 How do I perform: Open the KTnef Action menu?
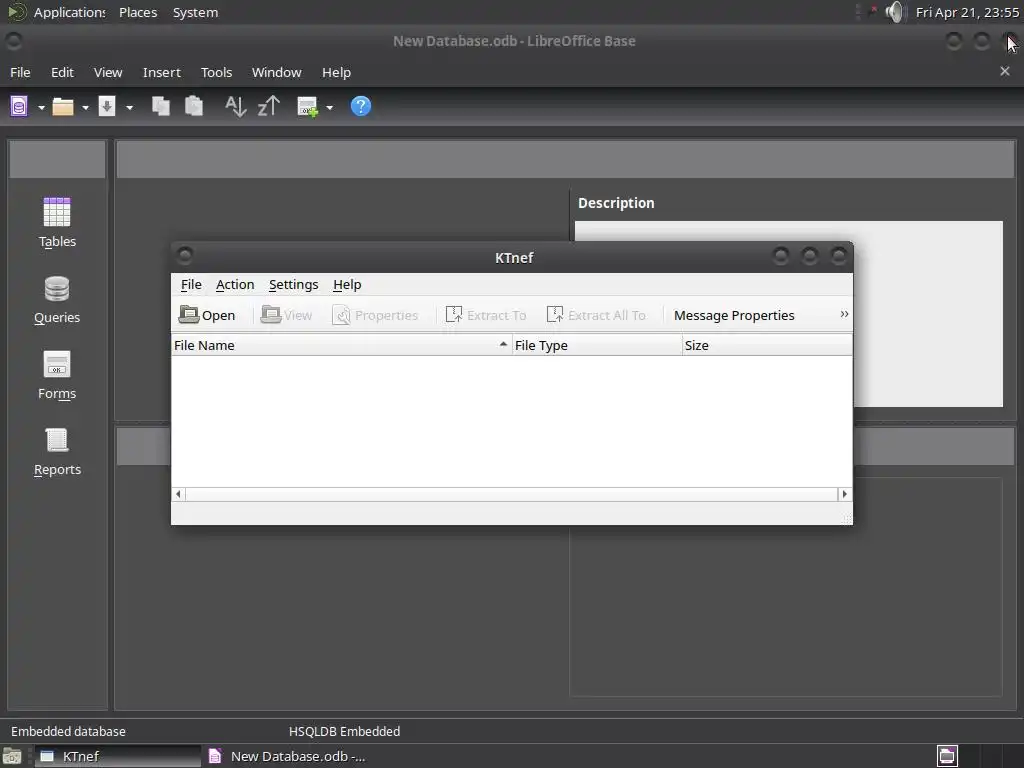(234, 285)
